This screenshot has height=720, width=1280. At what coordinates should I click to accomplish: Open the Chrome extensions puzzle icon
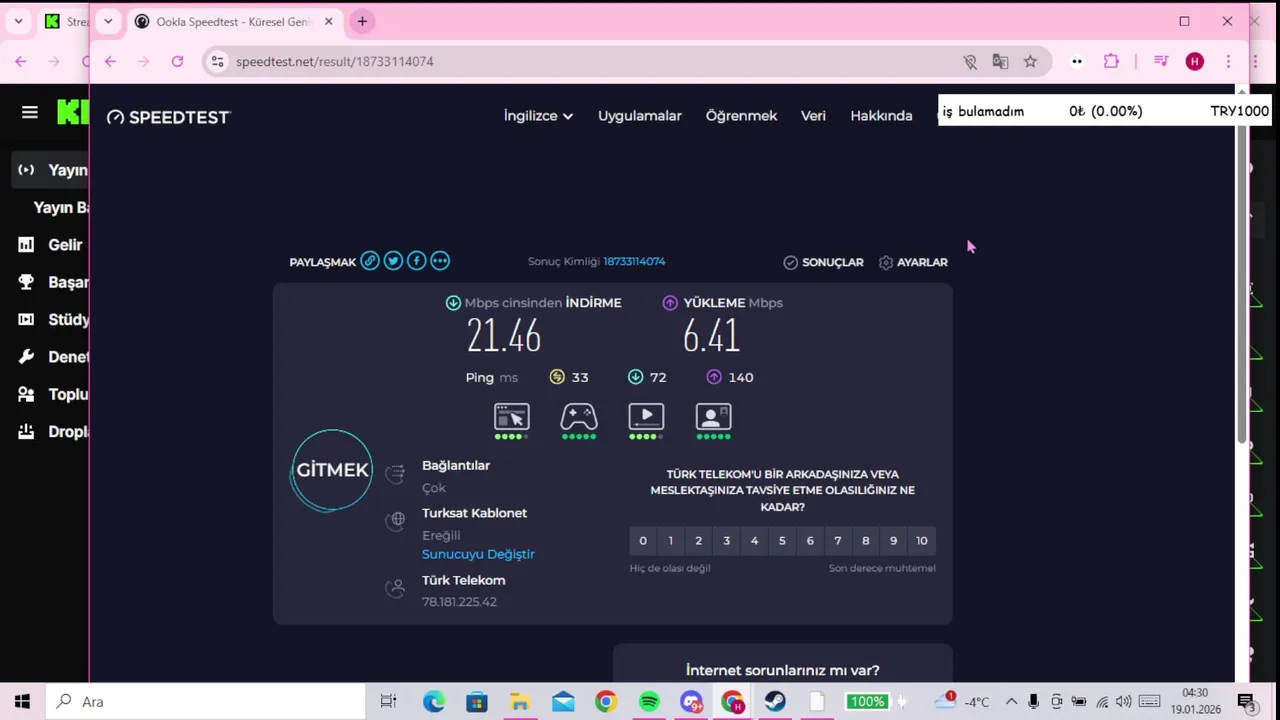[1111, 61]
